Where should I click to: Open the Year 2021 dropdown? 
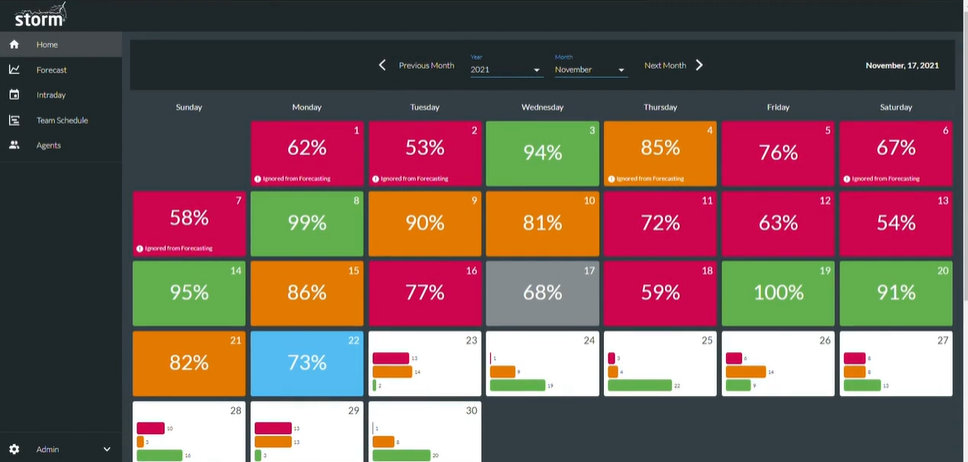point(506,69)
